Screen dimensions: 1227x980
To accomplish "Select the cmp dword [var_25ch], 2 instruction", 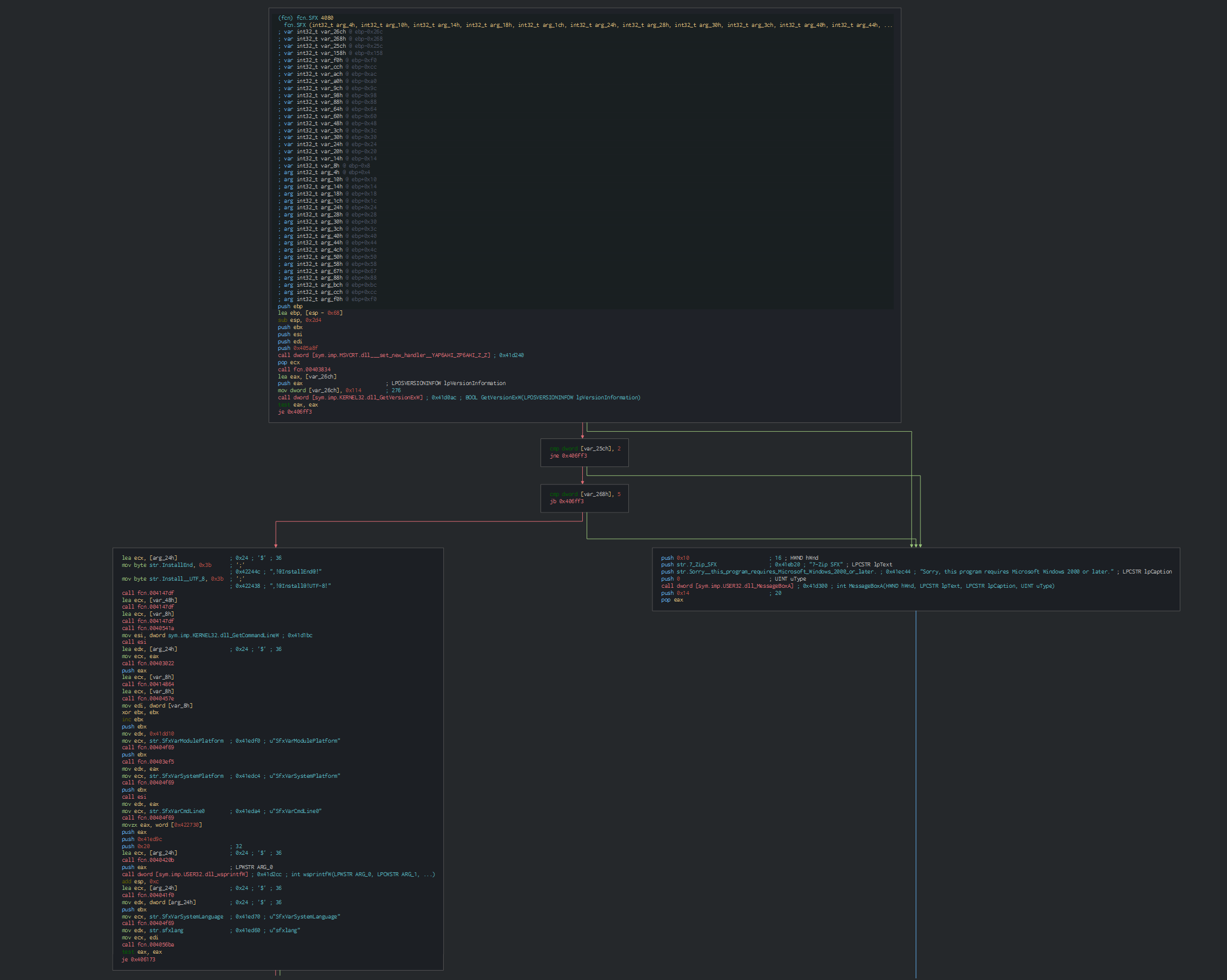I will coord(585,448).
